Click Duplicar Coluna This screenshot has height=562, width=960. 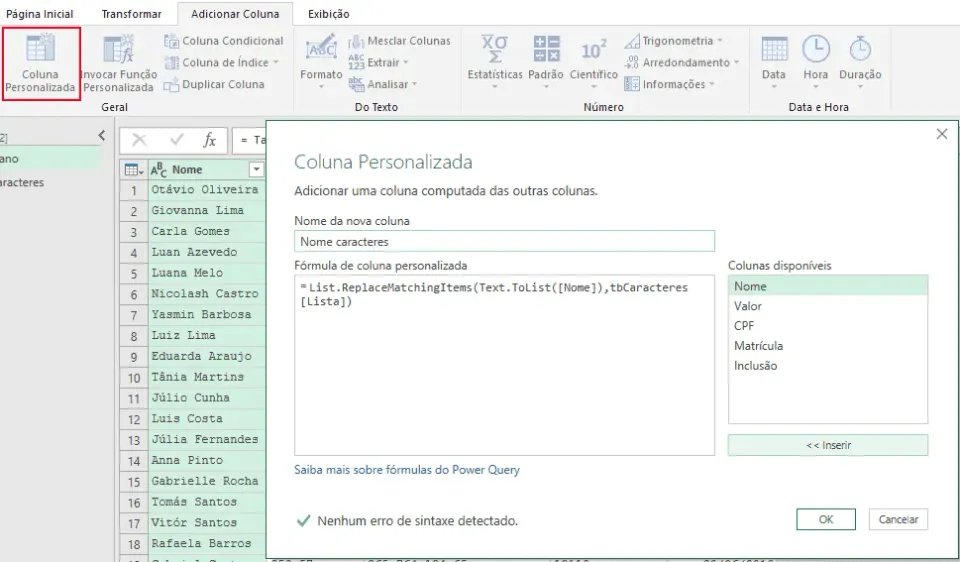click(214, 84)
